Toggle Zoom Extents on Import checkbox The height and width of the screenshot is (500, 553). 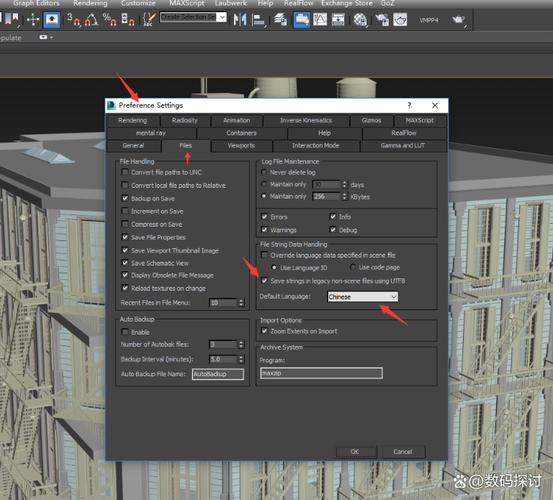[x=264, y=331]
